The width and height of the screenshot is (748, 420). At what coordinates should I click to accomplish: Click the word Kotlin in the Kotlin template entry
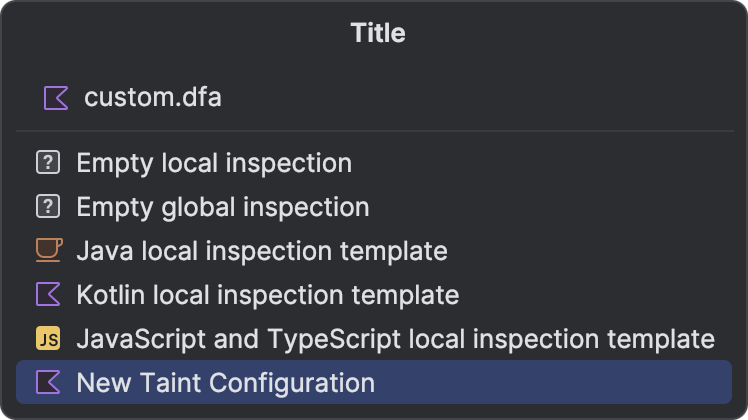tap(111, 294)
